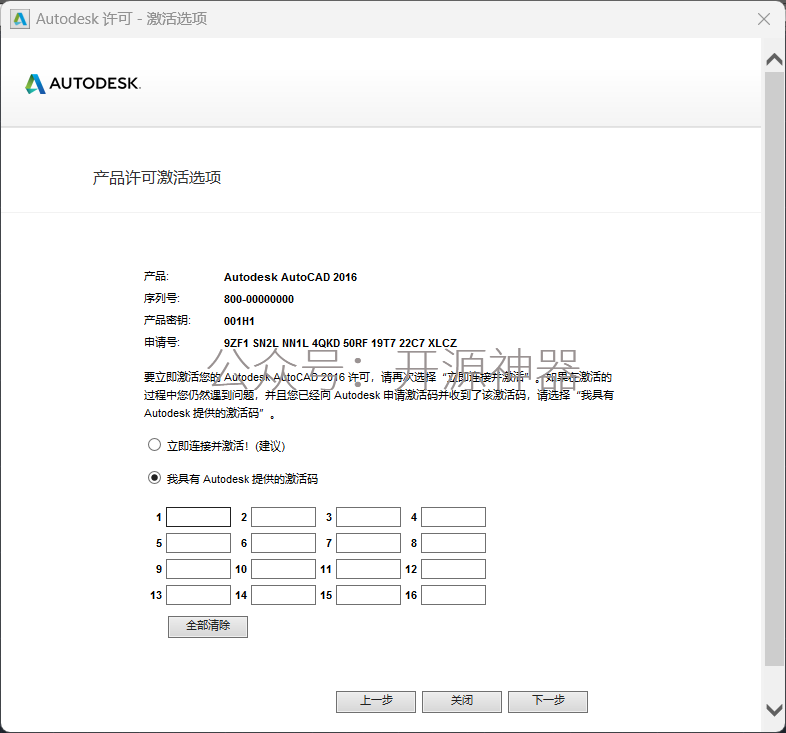Click the 产品: label
The image size is (786, 733).
coord(156,276)
